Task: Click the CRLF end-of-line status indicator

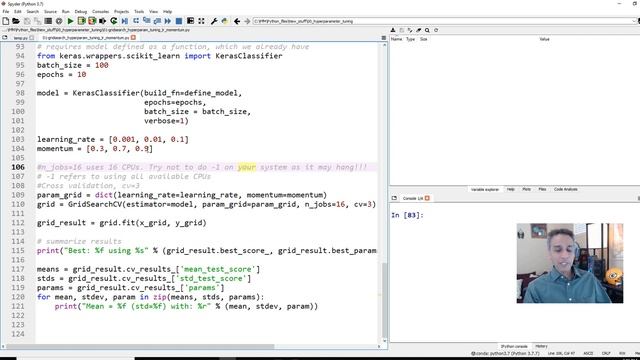Action: (606, 353)
